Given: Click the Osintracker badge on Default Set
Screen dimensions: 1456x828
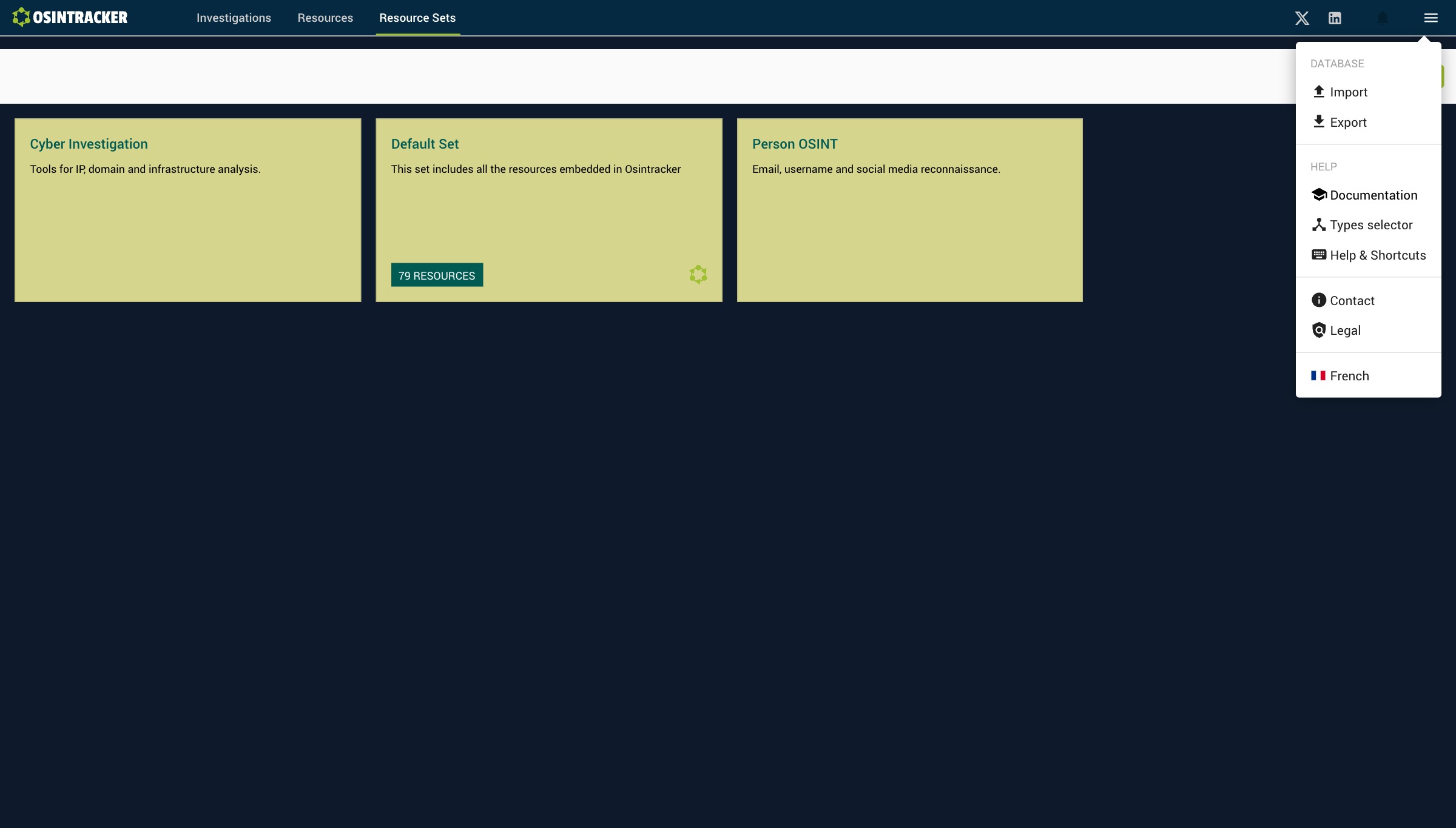Looking at the screenshot, I should pos(698,275).
